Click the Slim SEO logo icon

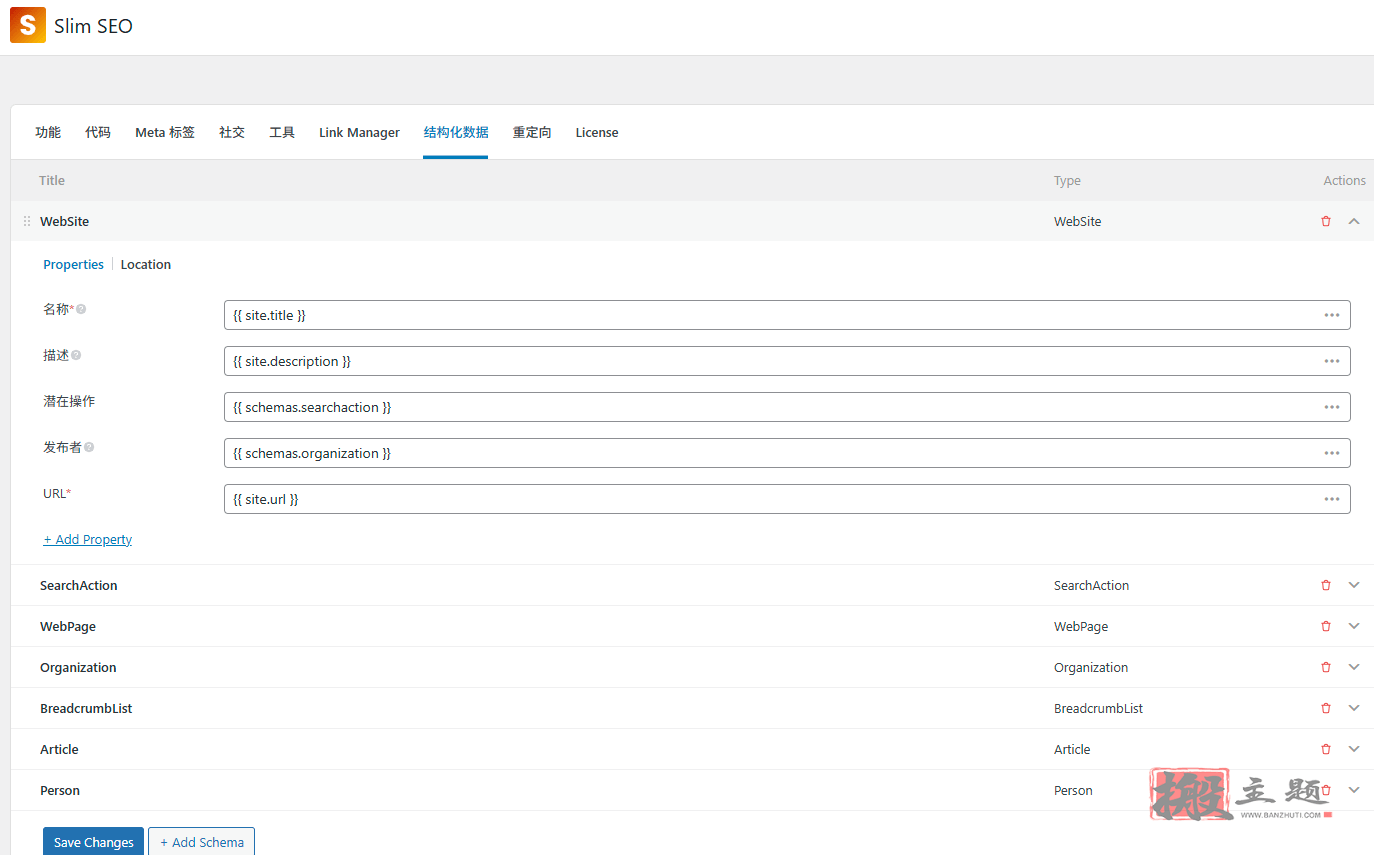point(28,25)
